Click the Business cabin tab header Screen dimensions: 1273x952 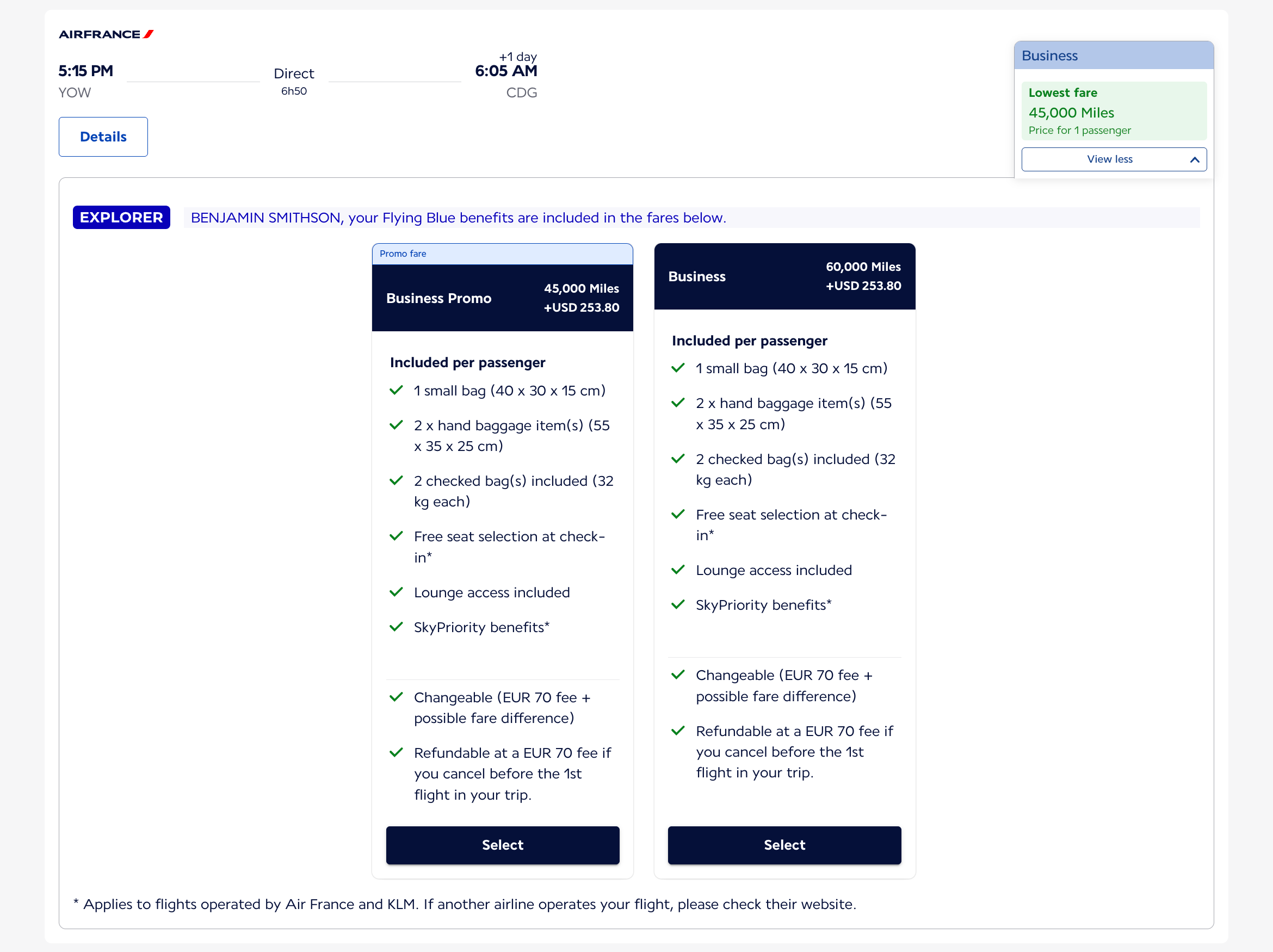(x=1114, y=56)
